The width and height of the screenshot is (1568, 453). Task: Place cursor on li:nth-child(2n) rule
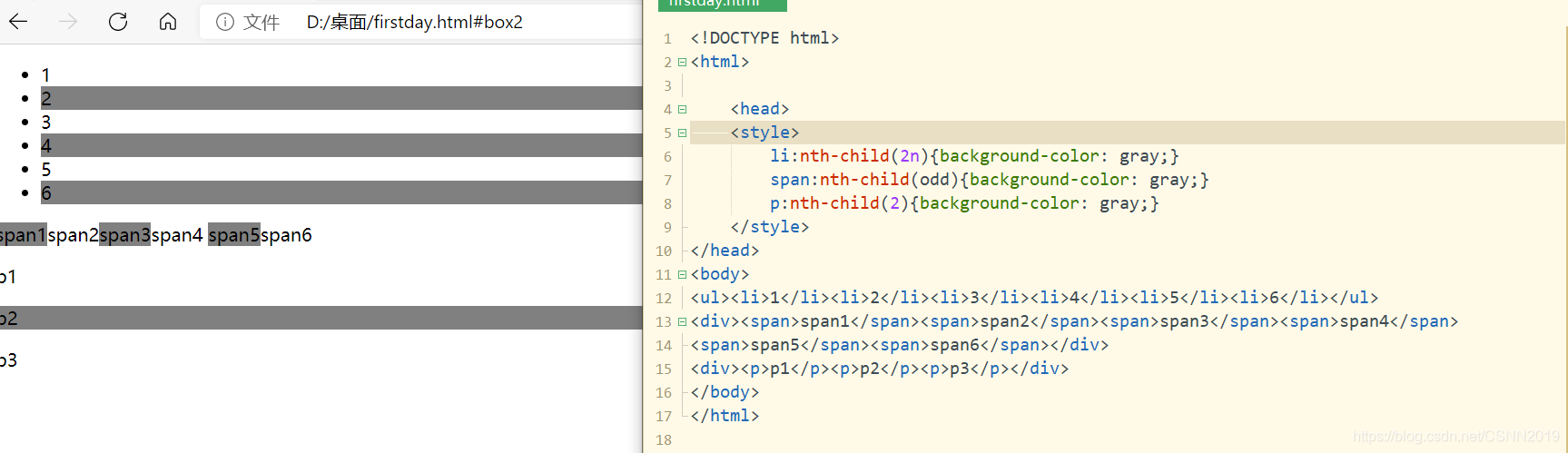974,156
